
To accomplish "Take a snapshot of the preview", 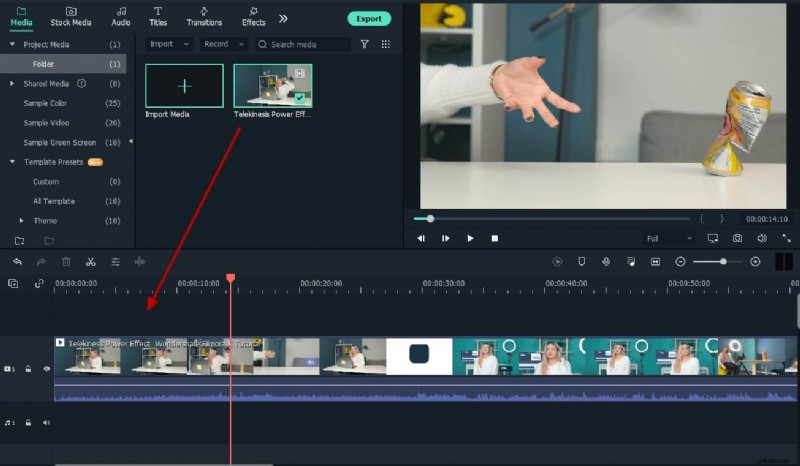I will pos(737,238).
